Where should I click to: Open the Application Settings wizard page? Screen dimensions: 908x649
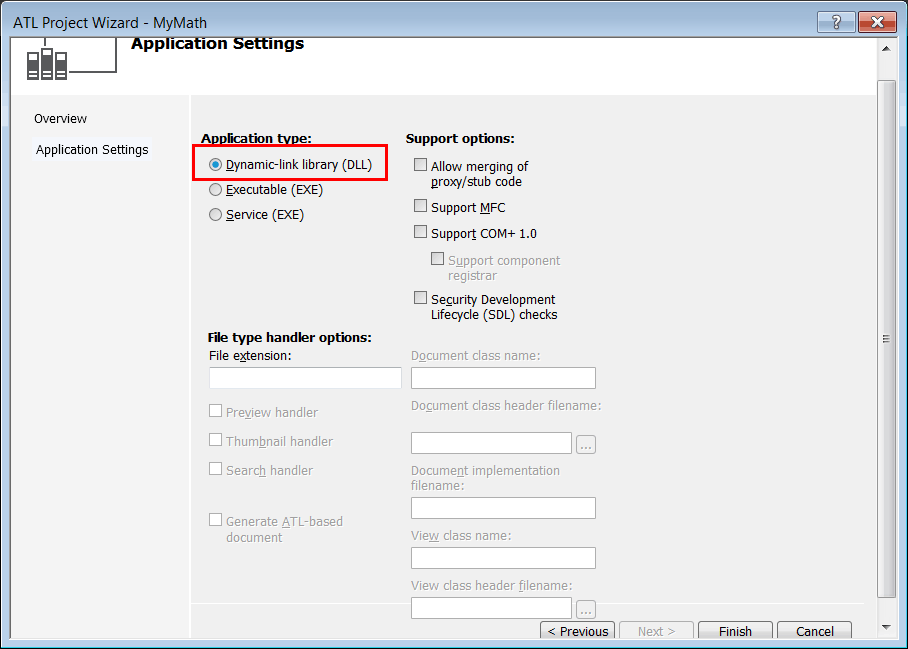(x=92, y=149)
